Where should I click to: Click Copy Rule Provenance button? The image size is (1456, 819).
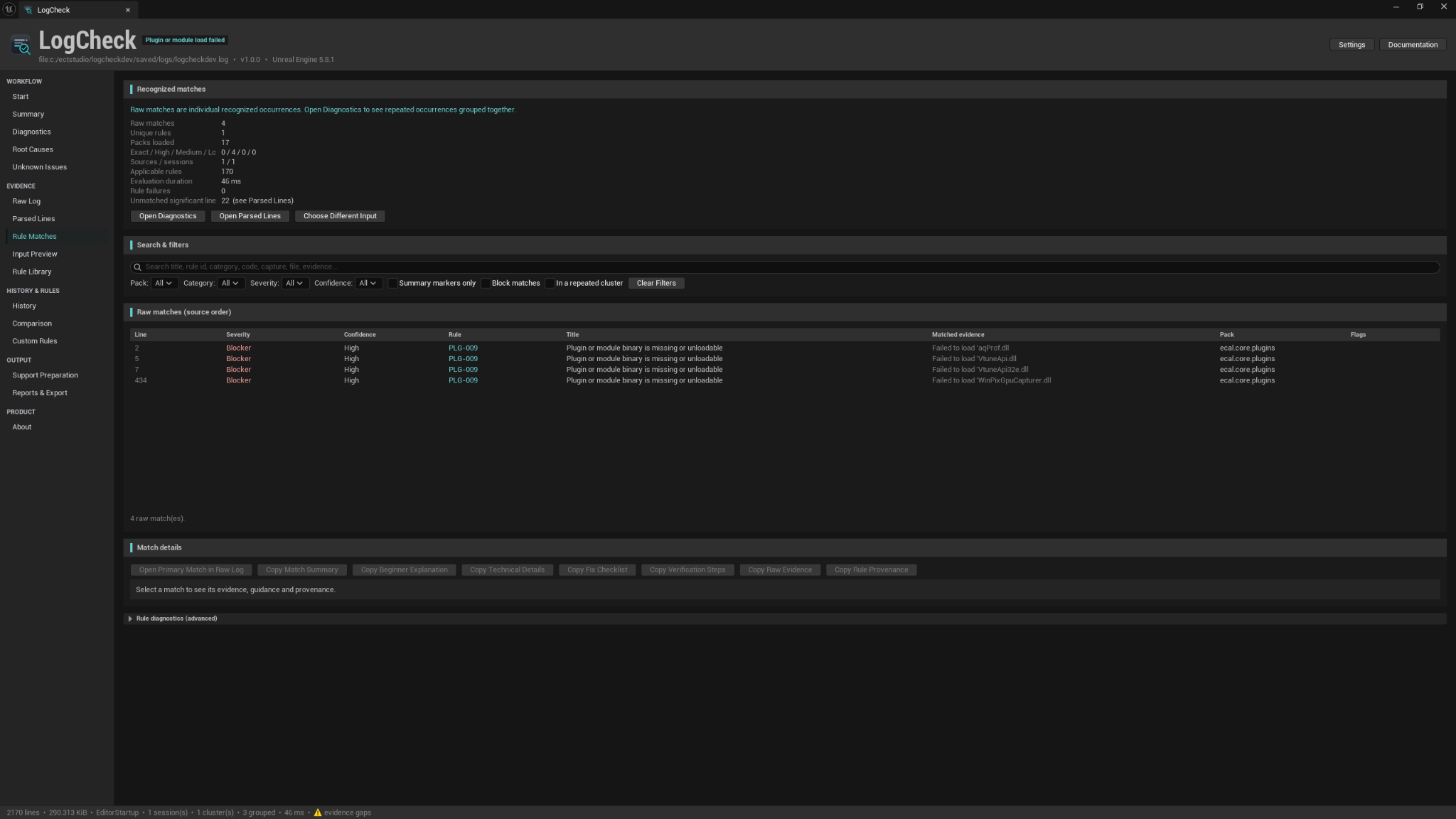coord(871,570)
